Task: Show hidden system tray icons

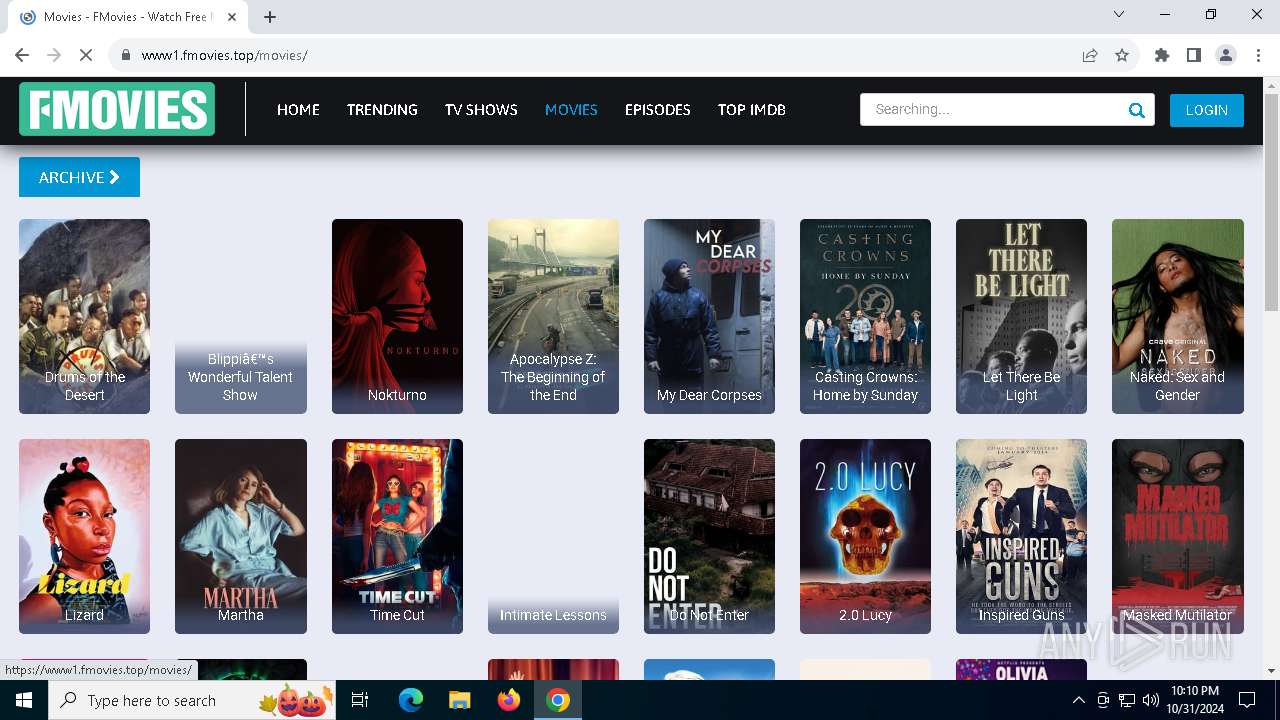Action: pos(1078,700)
